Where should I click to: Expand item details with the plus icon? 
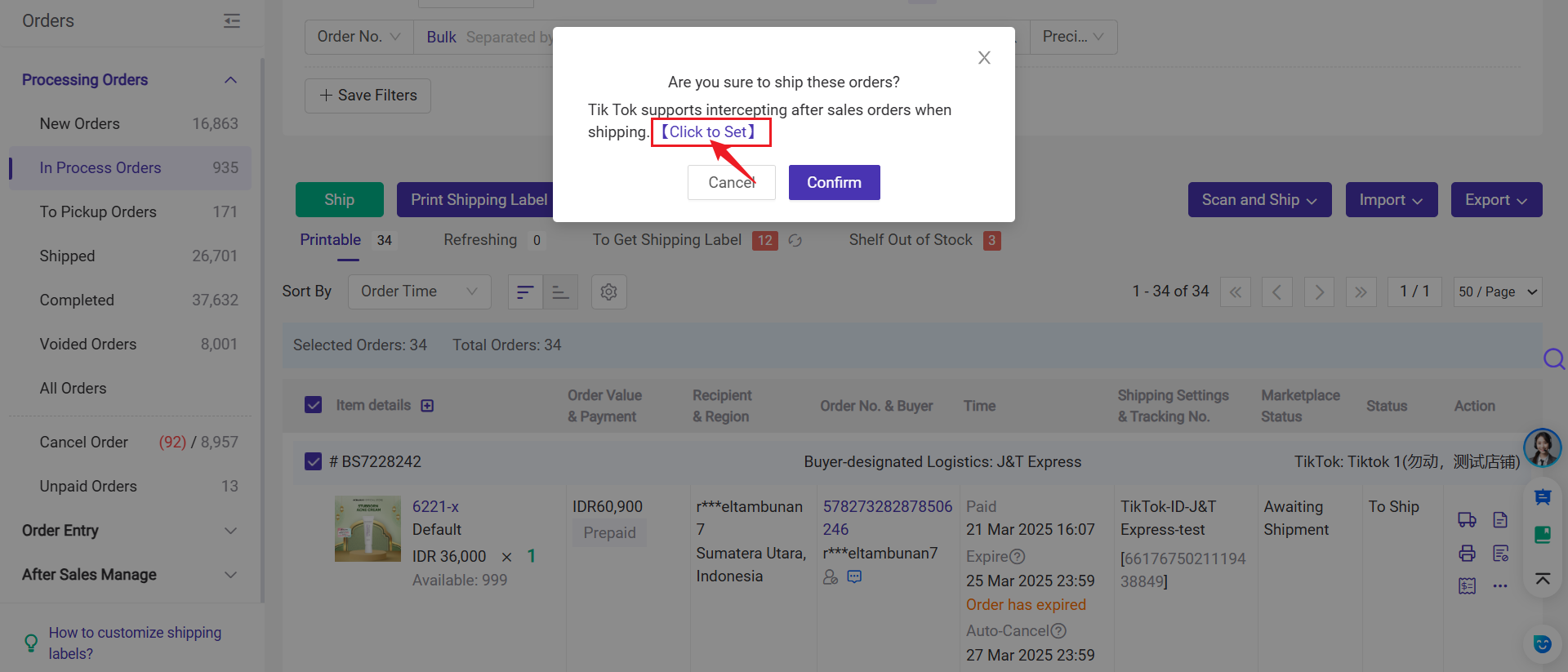pos(427,406)
